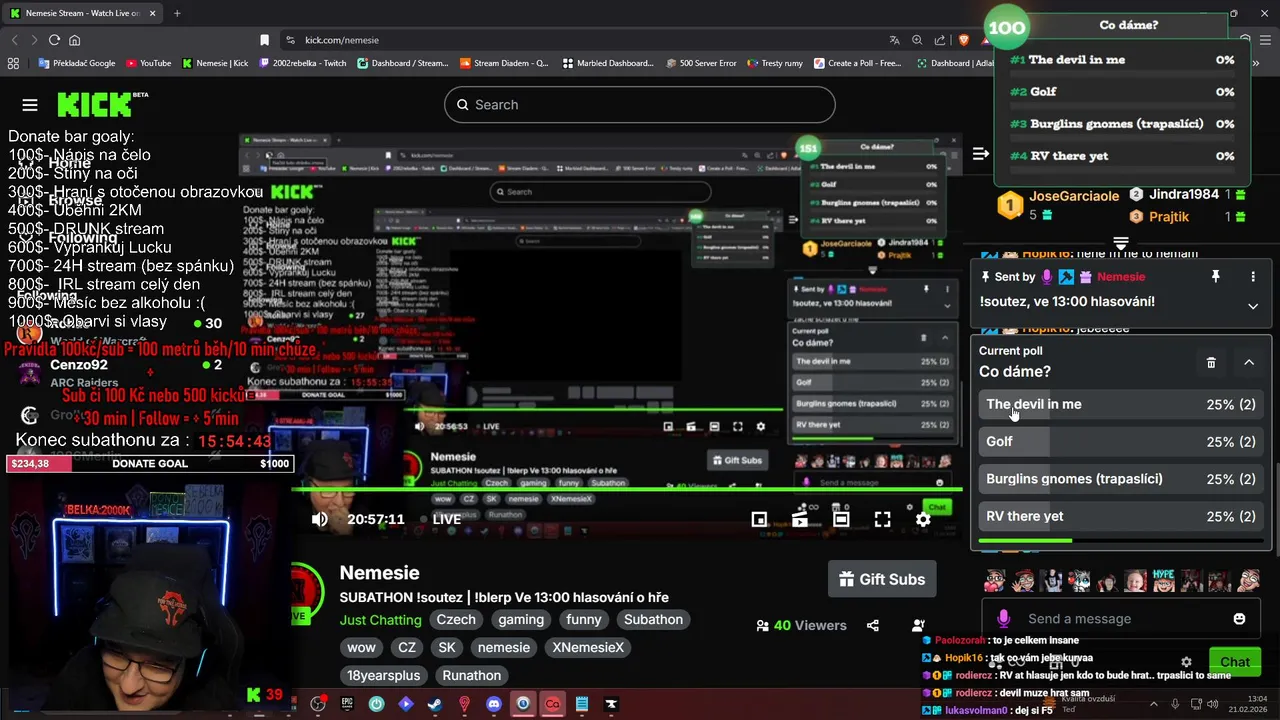1280x720 pixels.
Task: Go to browser home page
Action: point(74,40)
